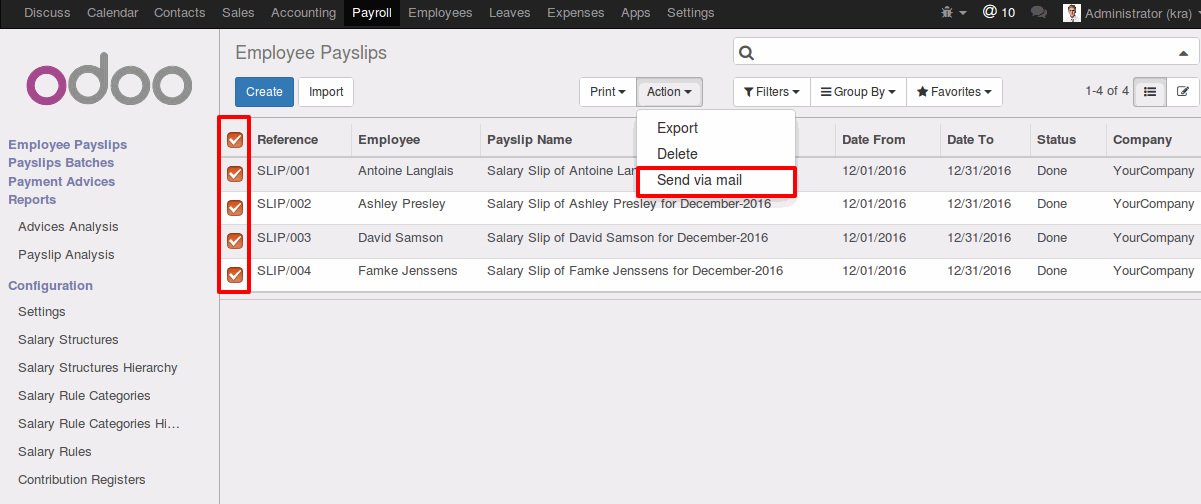The width and height of the screenshot is (1201, 504).
Task: Choose Delete from the Action menu
Action: [677, 154]
